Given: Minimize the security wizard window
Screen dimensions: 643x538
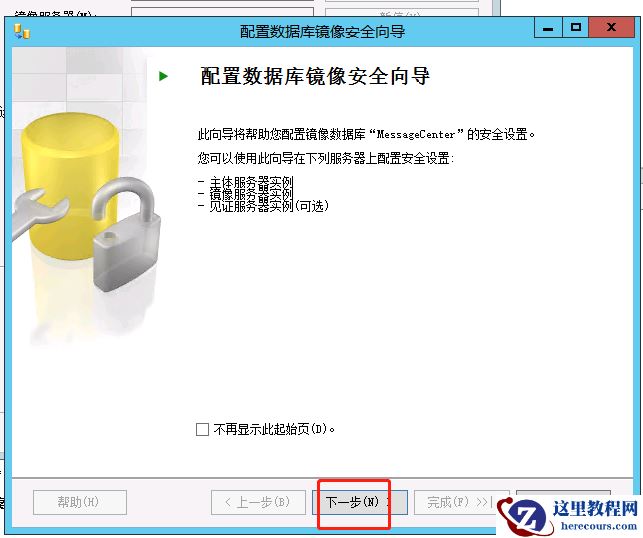Looking at the screenshot, I should (x=548, y=28).
